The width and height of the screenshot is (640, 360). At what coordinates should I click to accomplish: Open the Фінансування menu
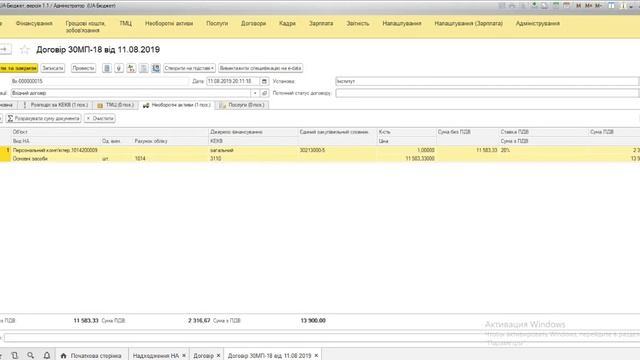(x=34, y=24)
